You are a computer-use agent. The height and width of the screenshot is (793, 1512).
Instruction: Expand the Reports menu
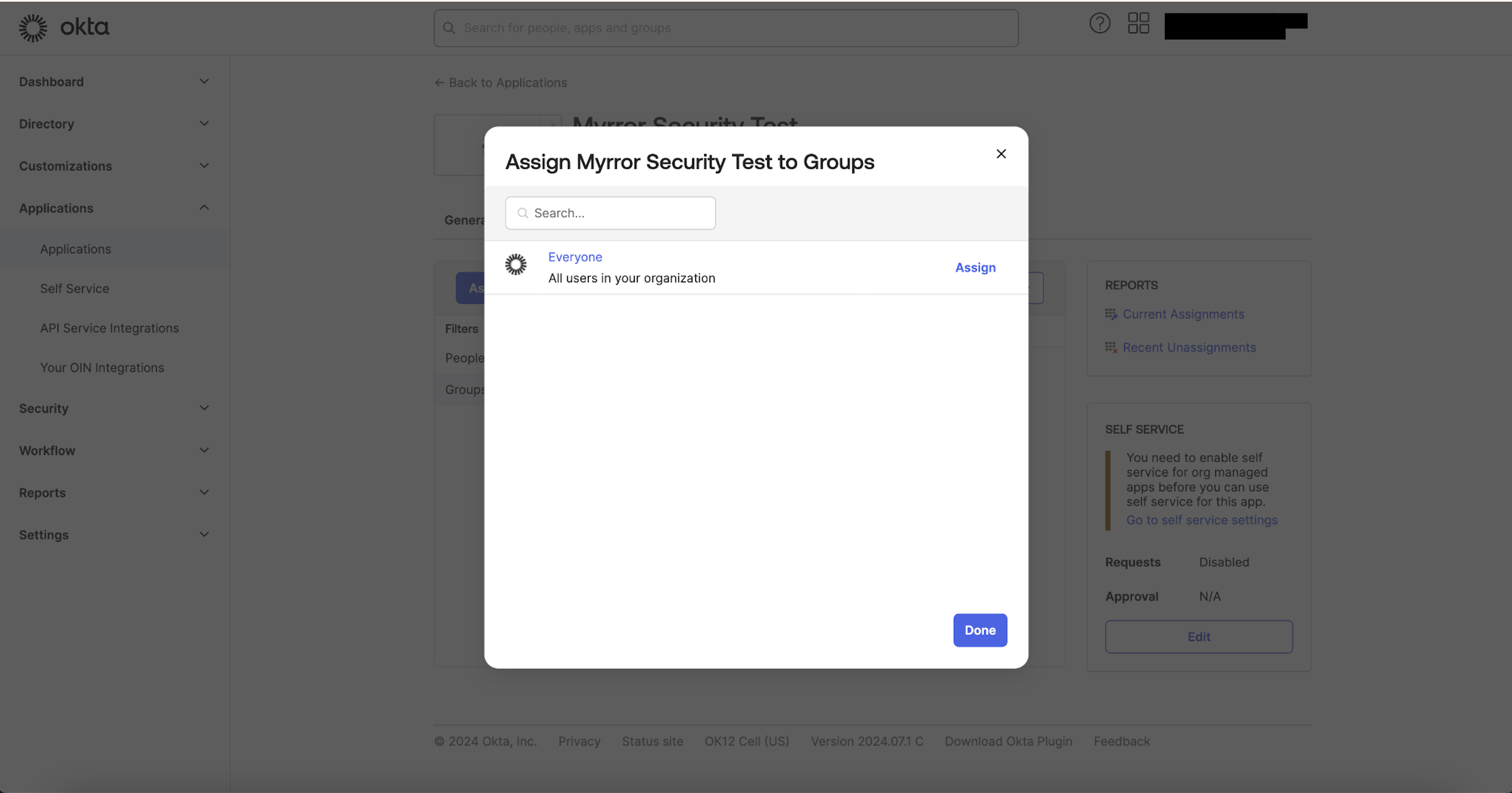coord(204,493)
